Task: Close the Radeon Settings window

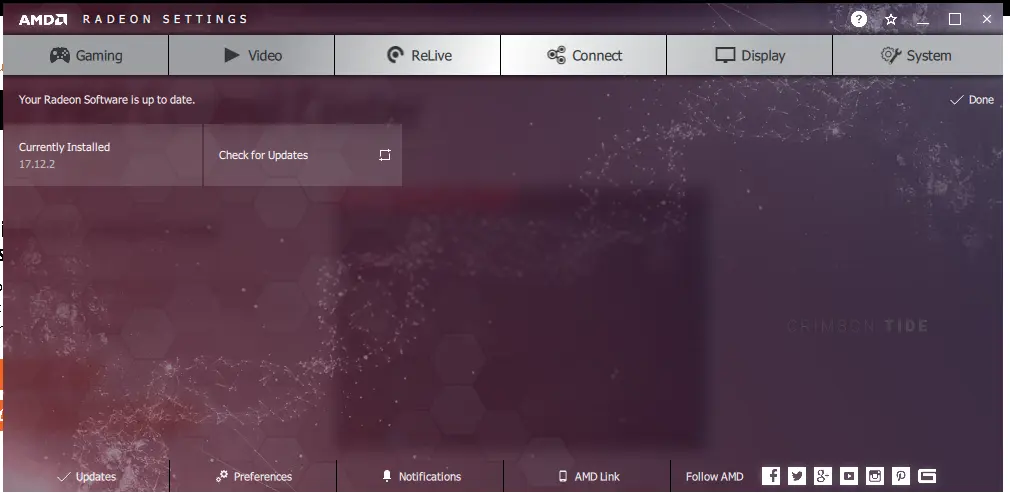Action: 987,19
